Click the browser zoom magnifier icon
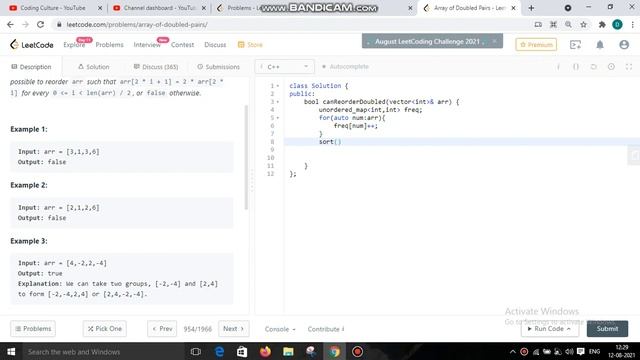The width and height of the screenshot is (640, 360). click(568, 24)
